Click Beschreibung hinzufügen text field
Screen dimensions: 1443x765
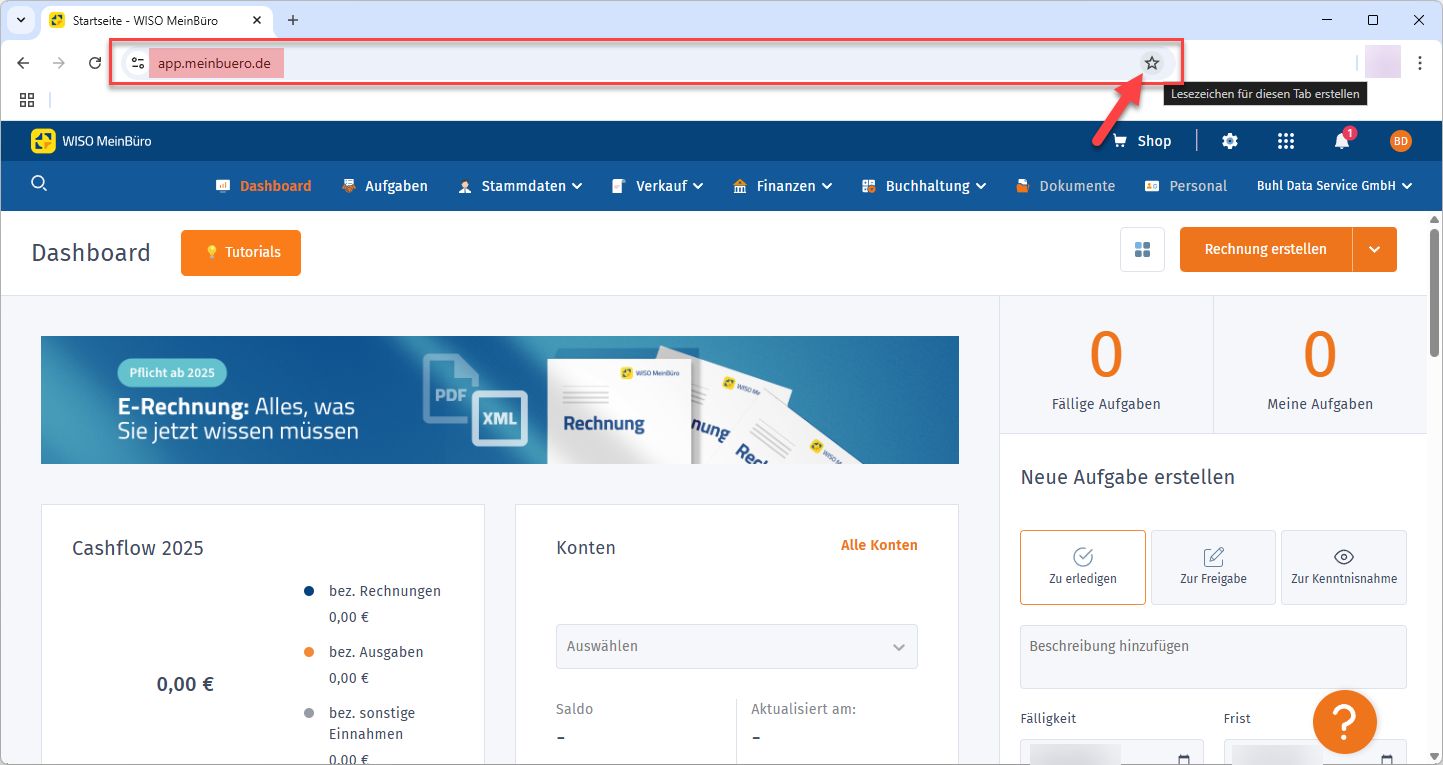[1213, 657]
